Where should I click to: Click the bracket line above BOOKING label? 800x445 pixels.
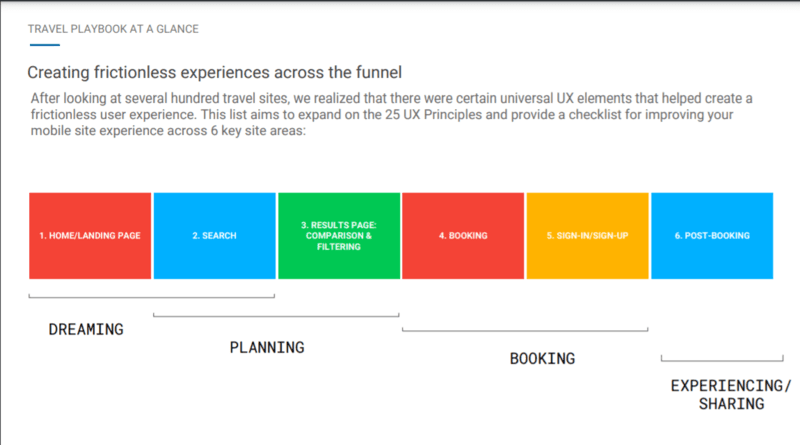click(x=525, y=330)
